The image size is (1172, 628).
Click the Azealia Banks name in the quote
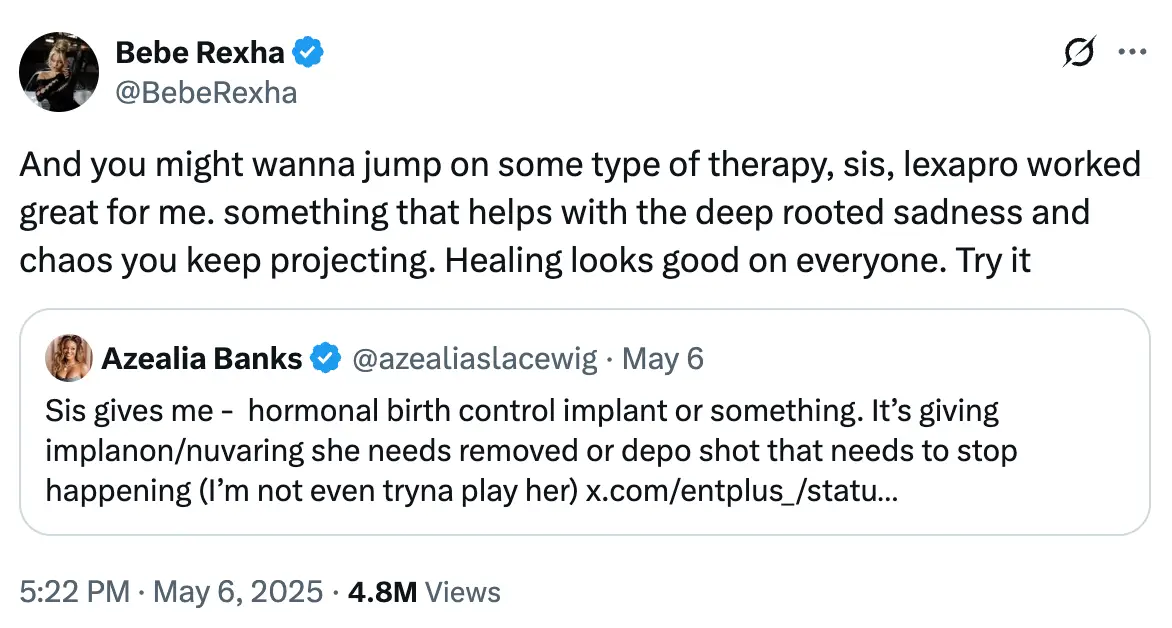(202, 357)
